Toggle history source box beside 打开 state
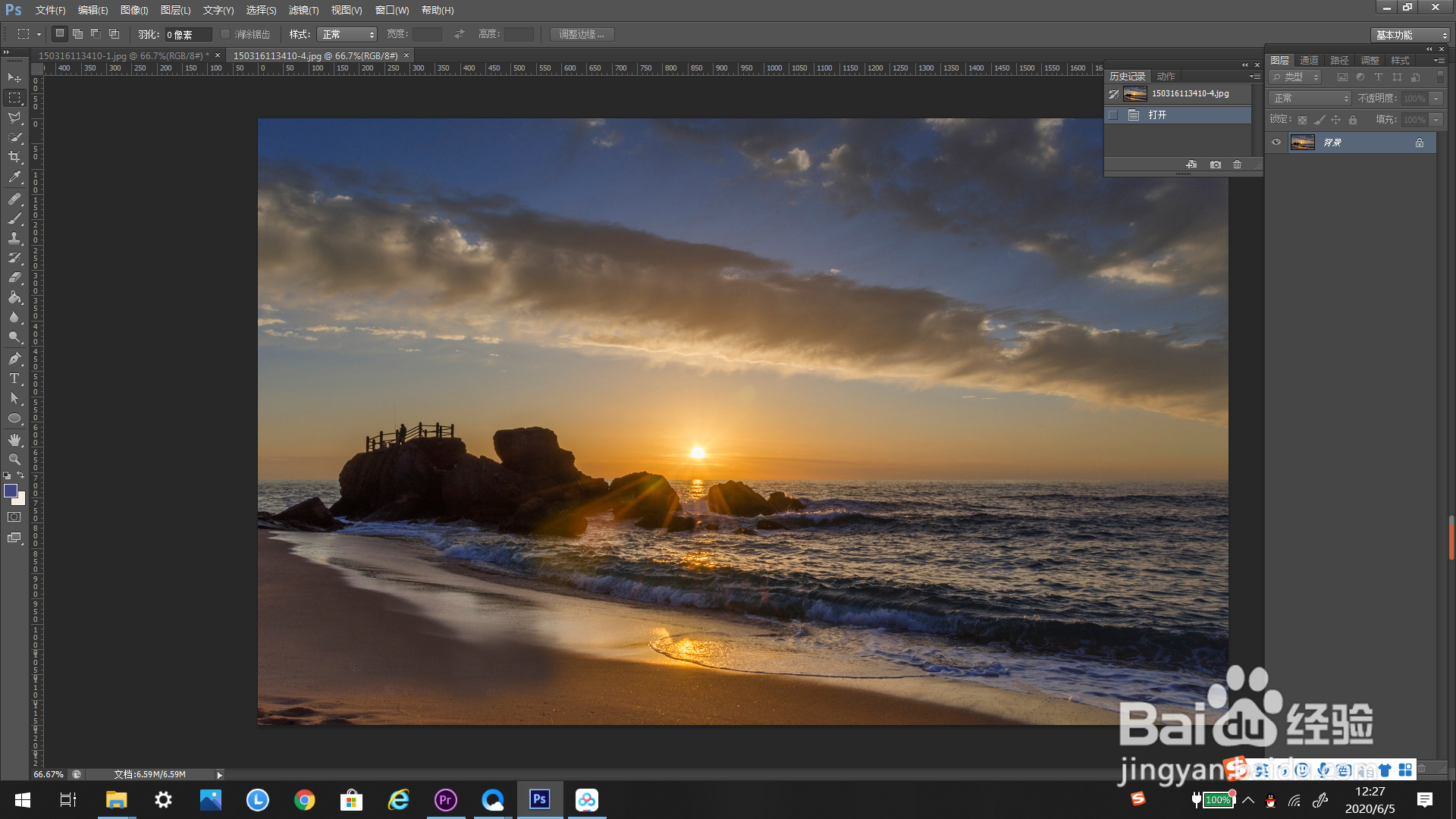Screen dimensions: 1456x819 click(x=1113, y=115)
